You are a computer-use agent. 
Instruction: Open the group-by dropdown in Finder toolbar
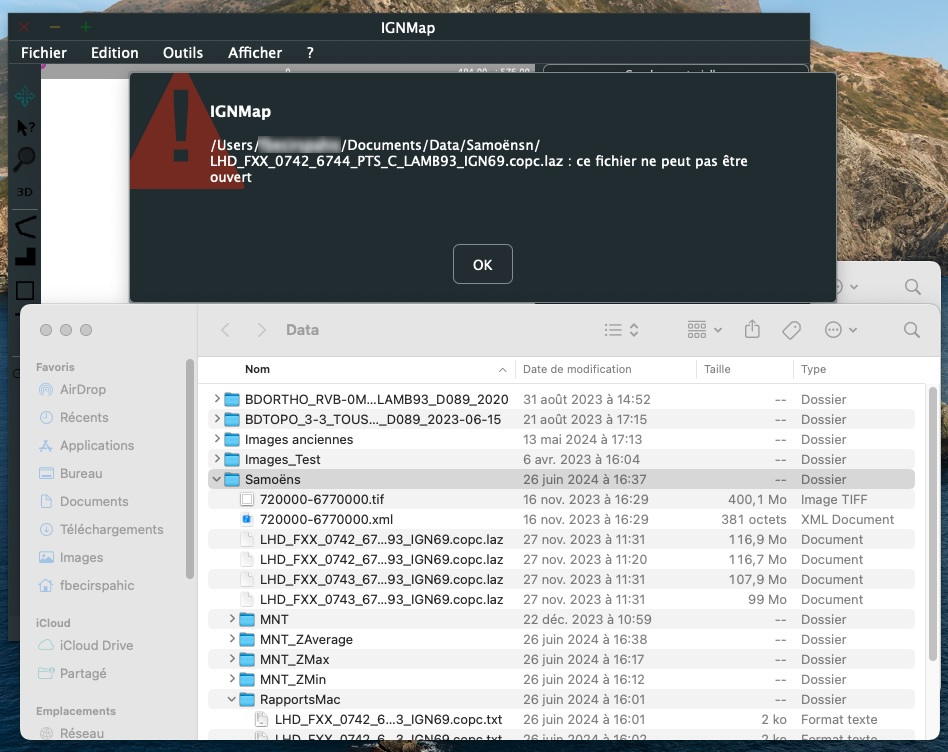click(x=704, y=330)
